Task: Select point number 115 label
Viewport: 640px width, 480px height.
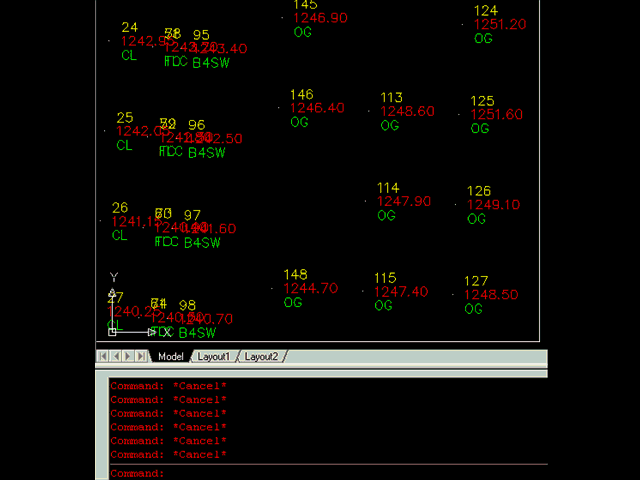Action: (x=385, y=278)
